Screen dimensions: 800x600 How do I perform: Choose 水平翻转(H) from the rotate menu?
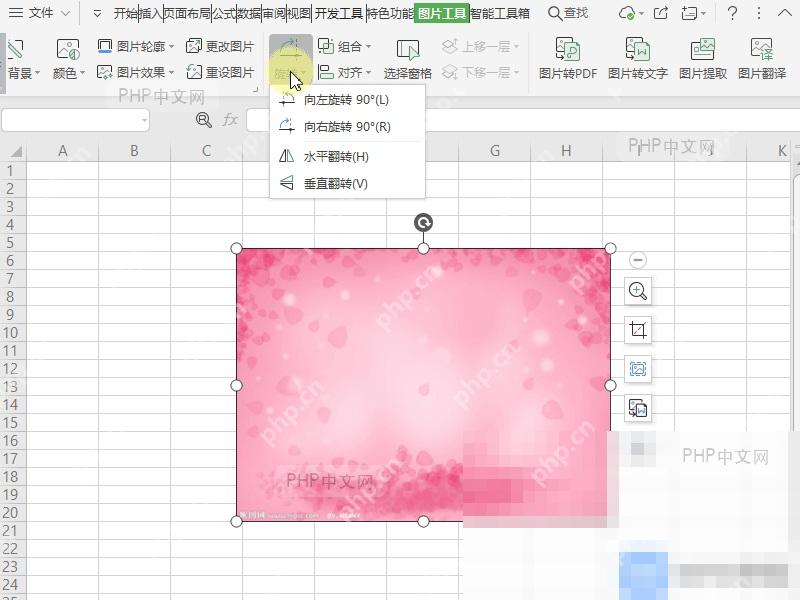[347, 156]
